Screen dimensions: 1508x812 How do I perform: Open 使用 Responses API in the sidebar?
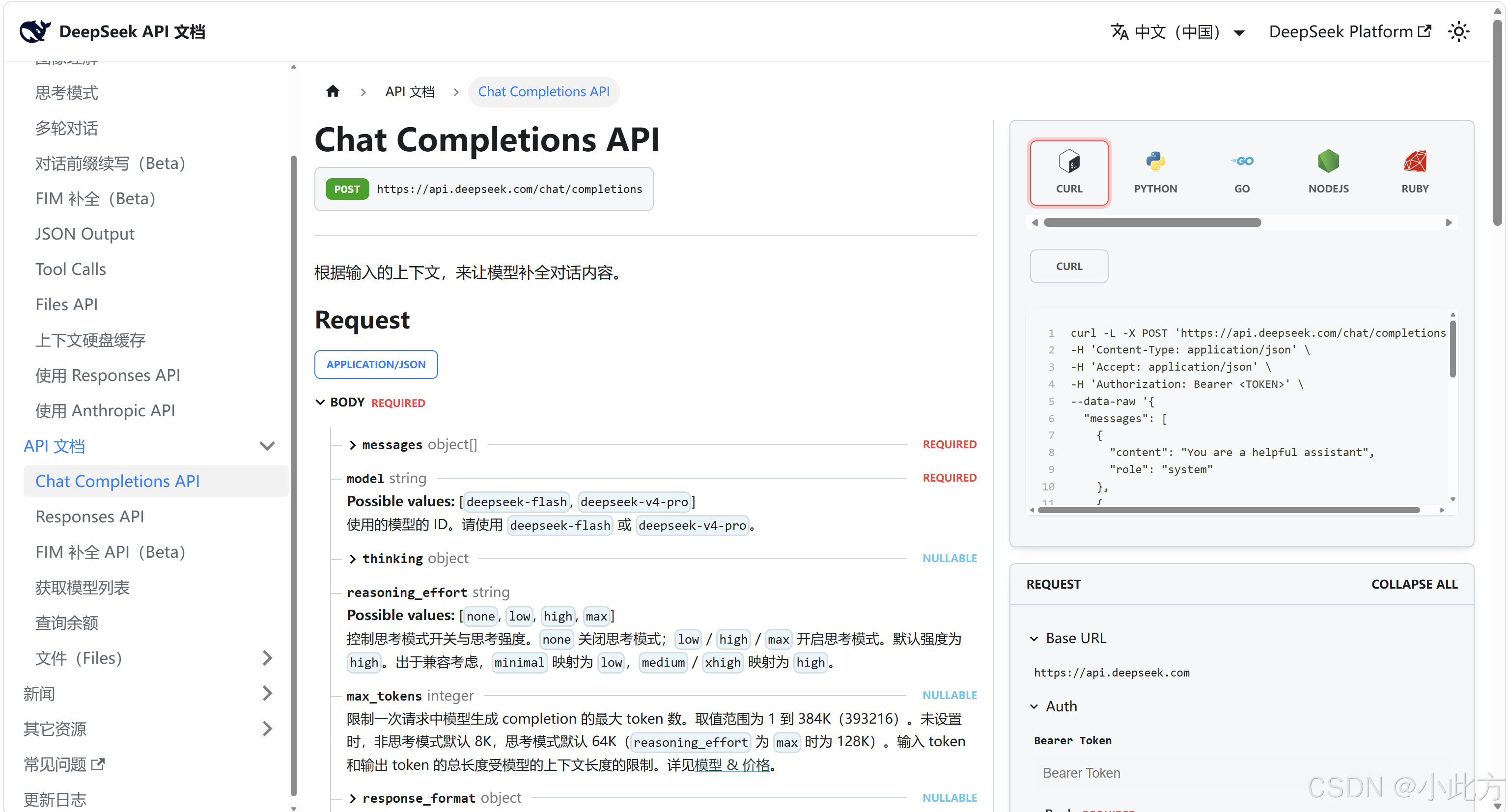click(x=108, y=376)
